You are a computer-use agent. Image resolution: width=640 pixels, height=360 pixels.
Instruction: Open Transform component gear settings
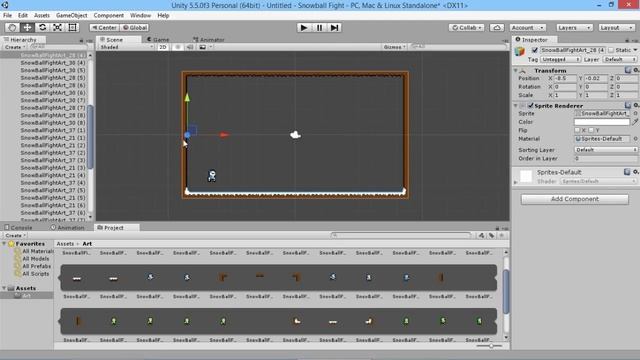coord(636,70)
